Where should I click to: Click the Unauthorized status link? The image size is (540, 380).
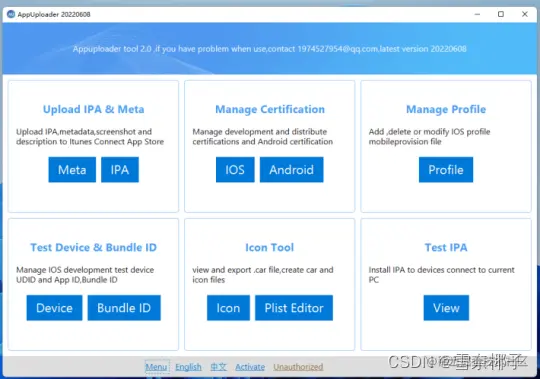pos(298,367)
